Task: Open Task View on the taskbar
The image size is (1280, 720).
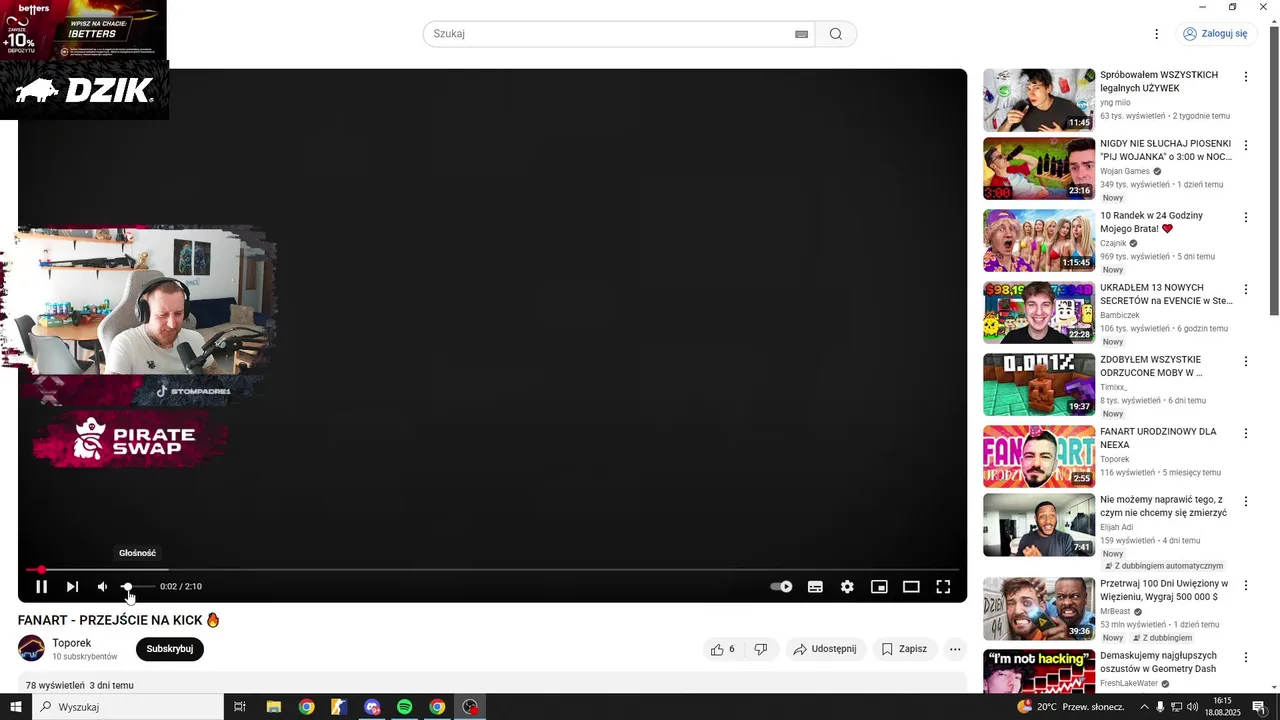Action: pyautogui.click(x=240, y=707)
